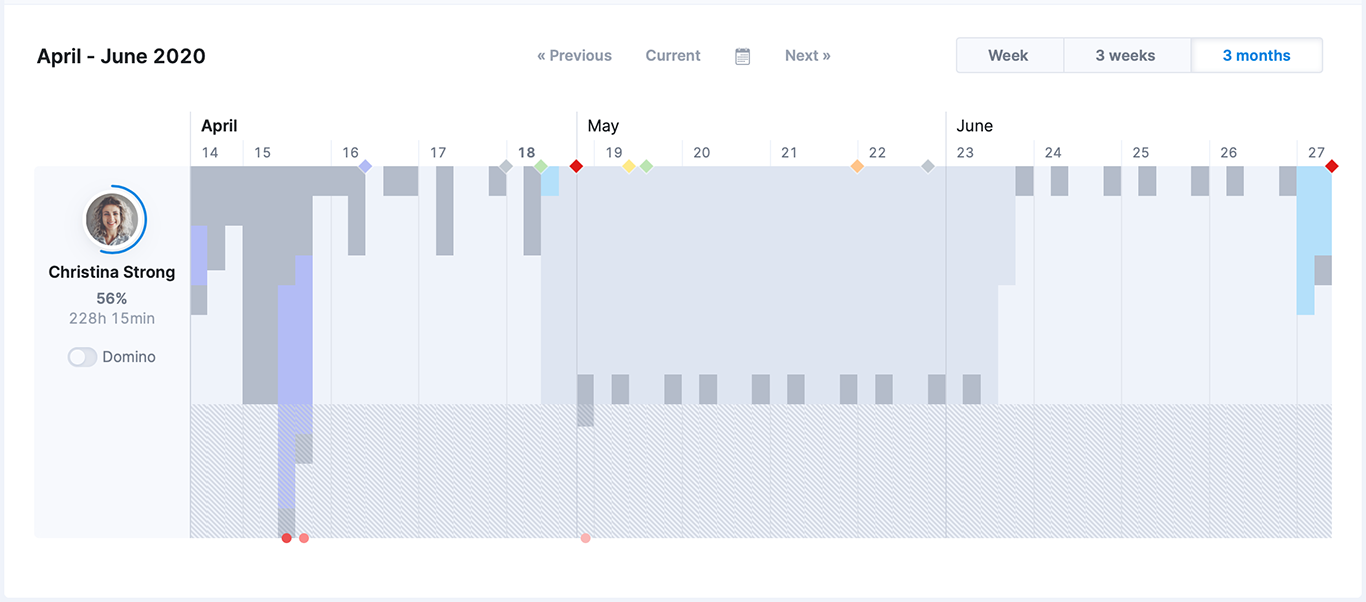Open the calendar date picker icon
The image size is (1366, 602).
[x=742, y=56]
